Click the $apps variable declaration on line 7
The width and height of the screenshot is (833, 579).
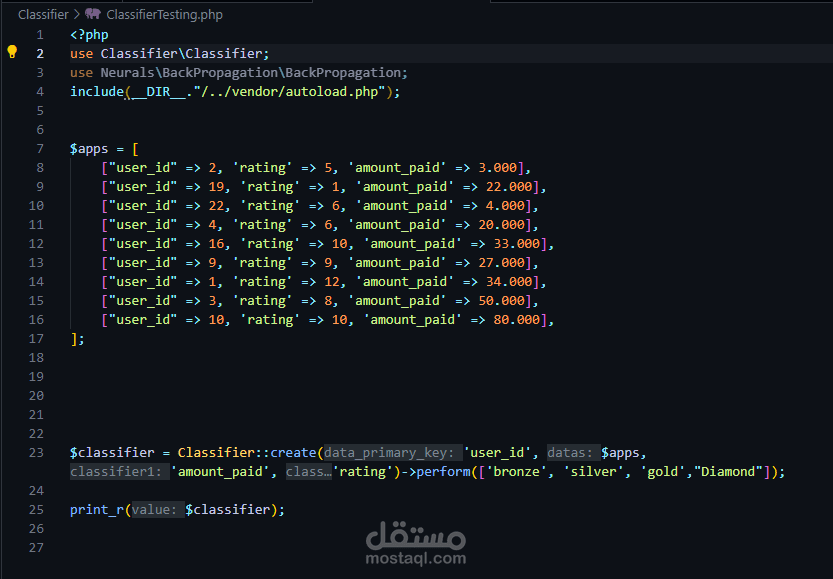coord(89,149)
